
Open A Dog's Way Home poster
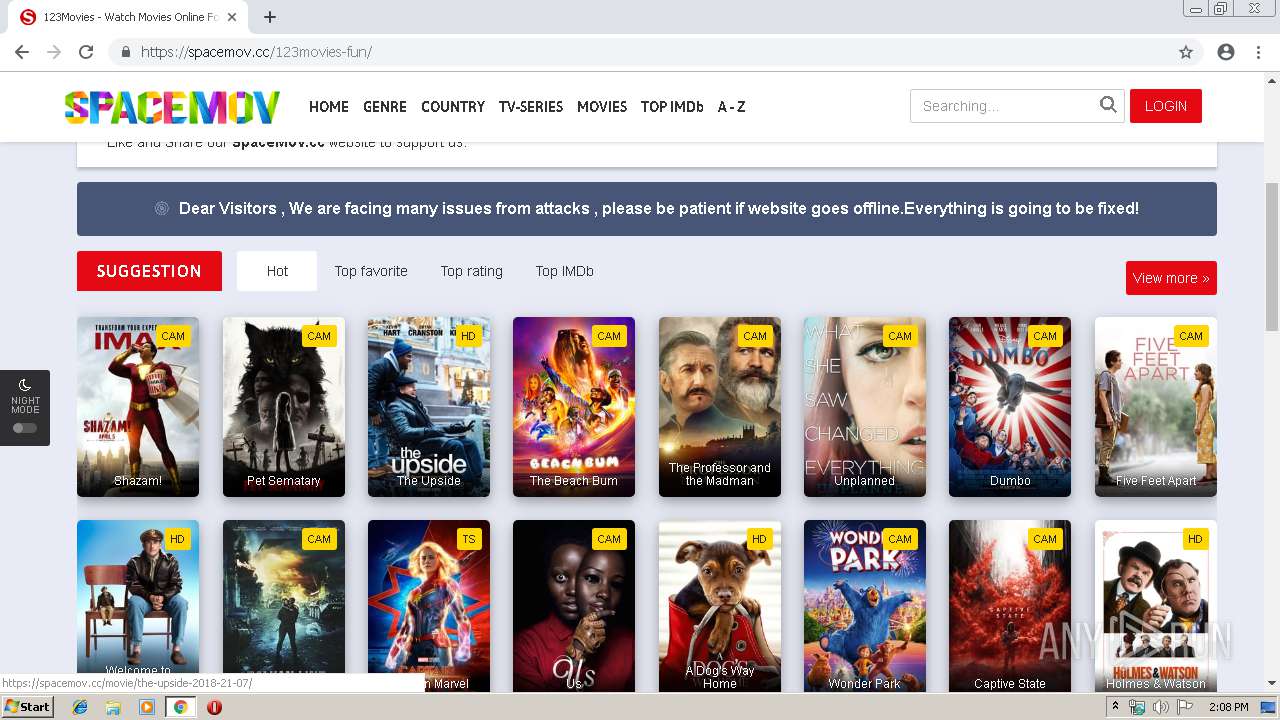click(720, 605)
